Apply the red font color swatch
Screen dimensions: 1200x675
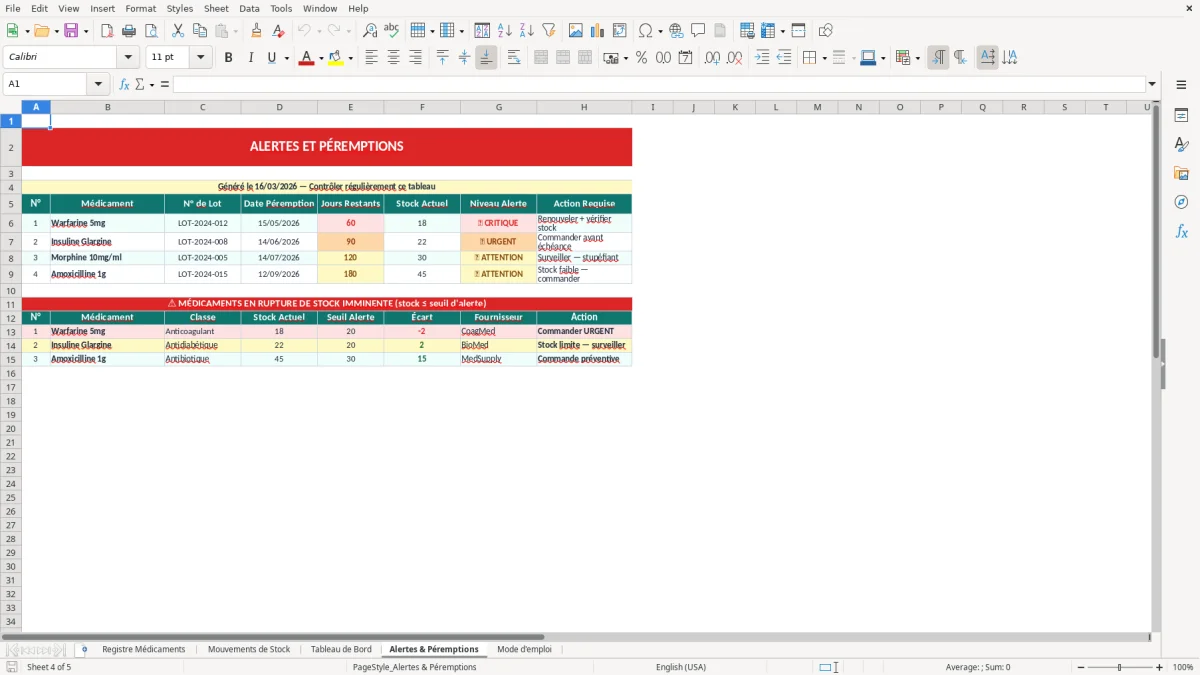coord(305,58)
